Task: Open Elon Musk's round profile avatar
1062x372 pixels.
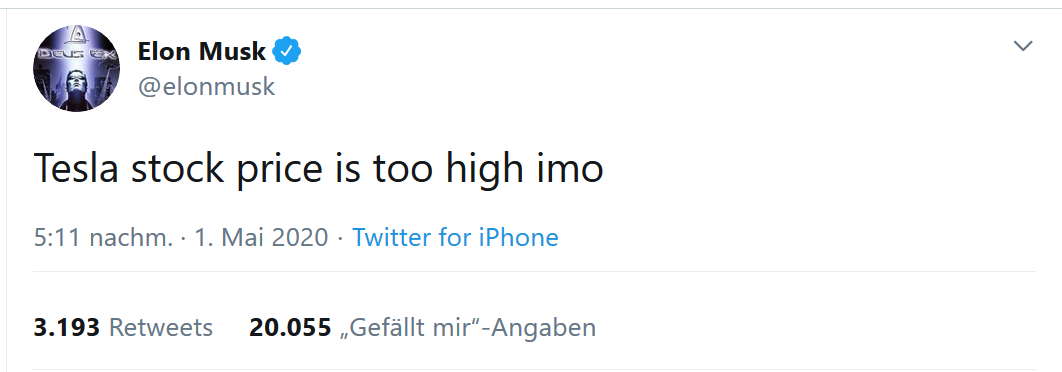Action: pos(77,68)
